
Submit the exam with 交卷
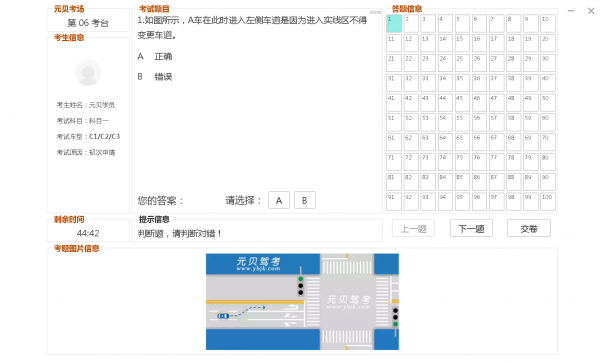pyautogui.click(x=529, y=228)
